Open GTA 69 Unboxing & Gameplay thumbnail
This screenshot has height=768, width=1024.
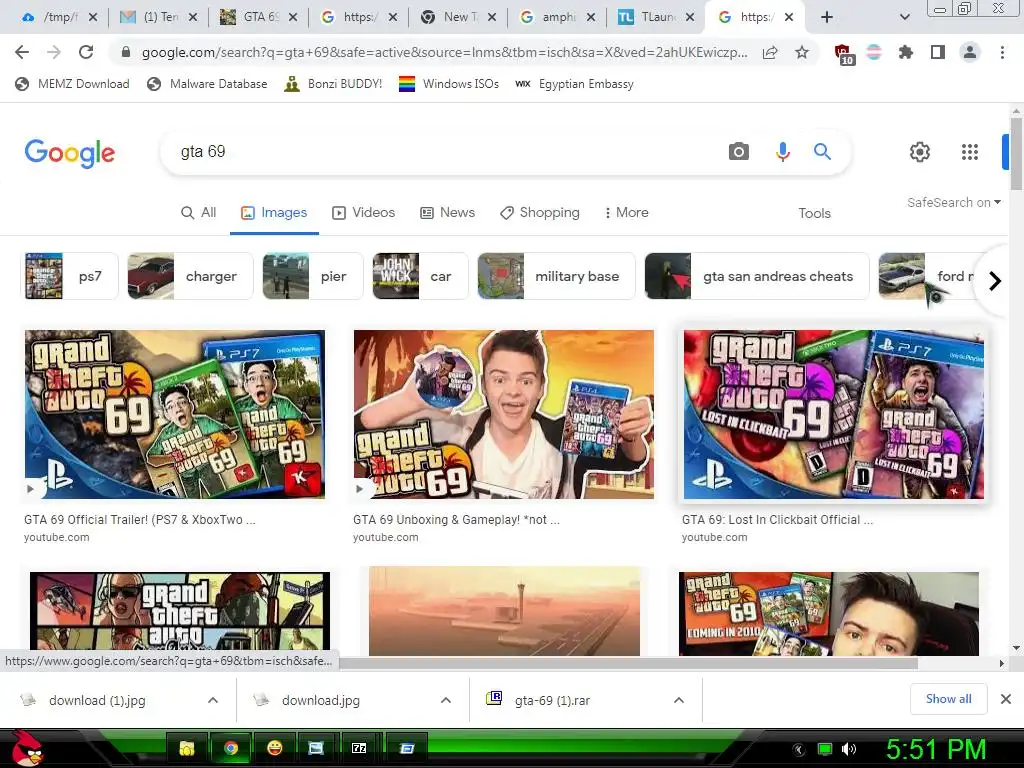(504, 414)
